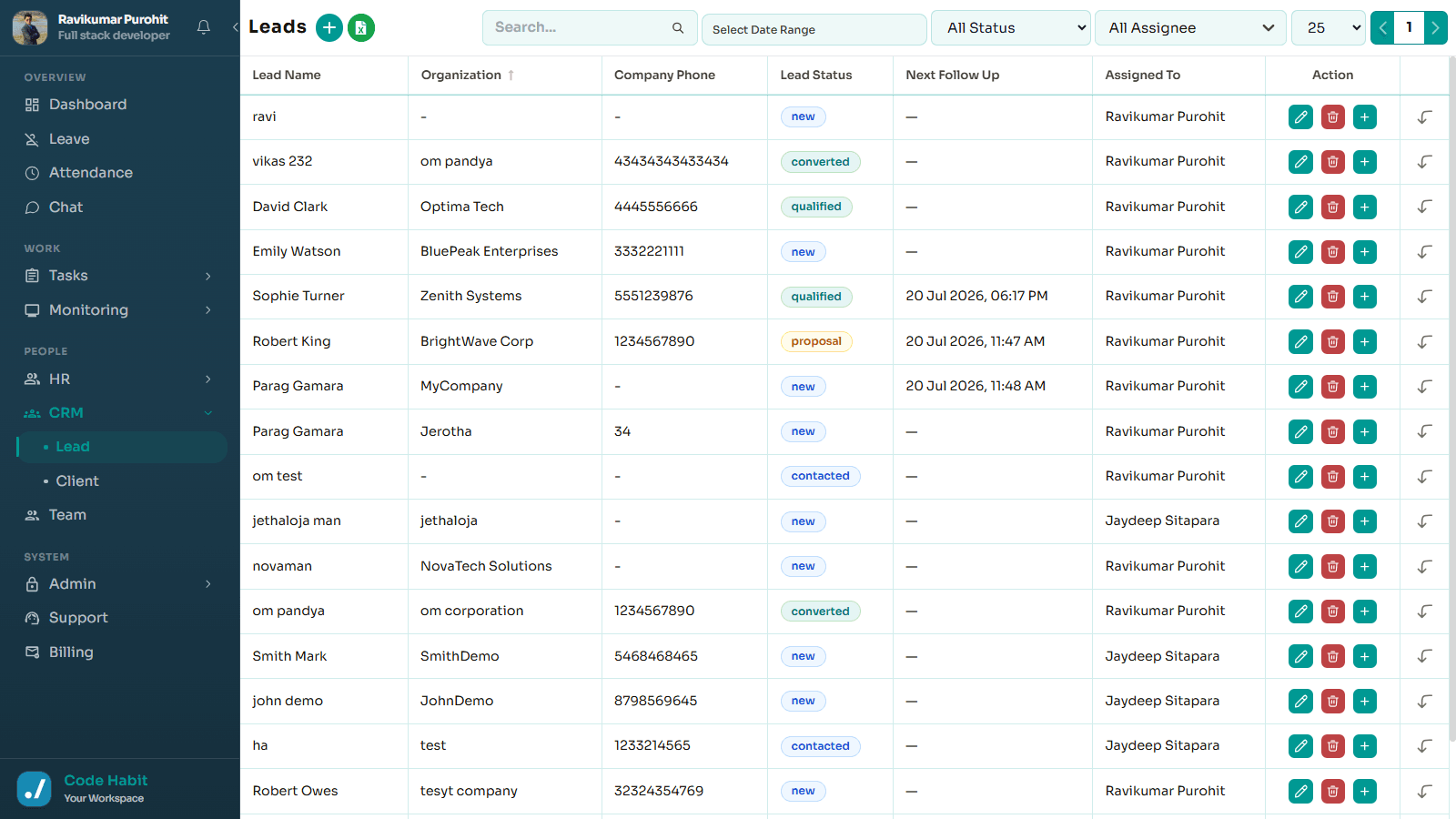Click 'BluePeak Enterprises' organization cell

(489, 252)
